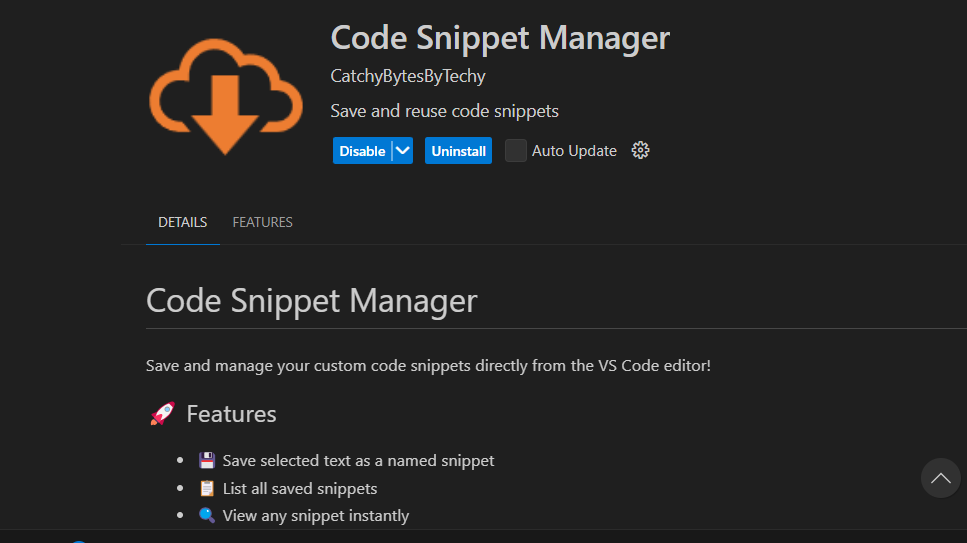Click the orange cloud download extension icon
This screenshot has height=543, width=967.
[x=226, y=96]
